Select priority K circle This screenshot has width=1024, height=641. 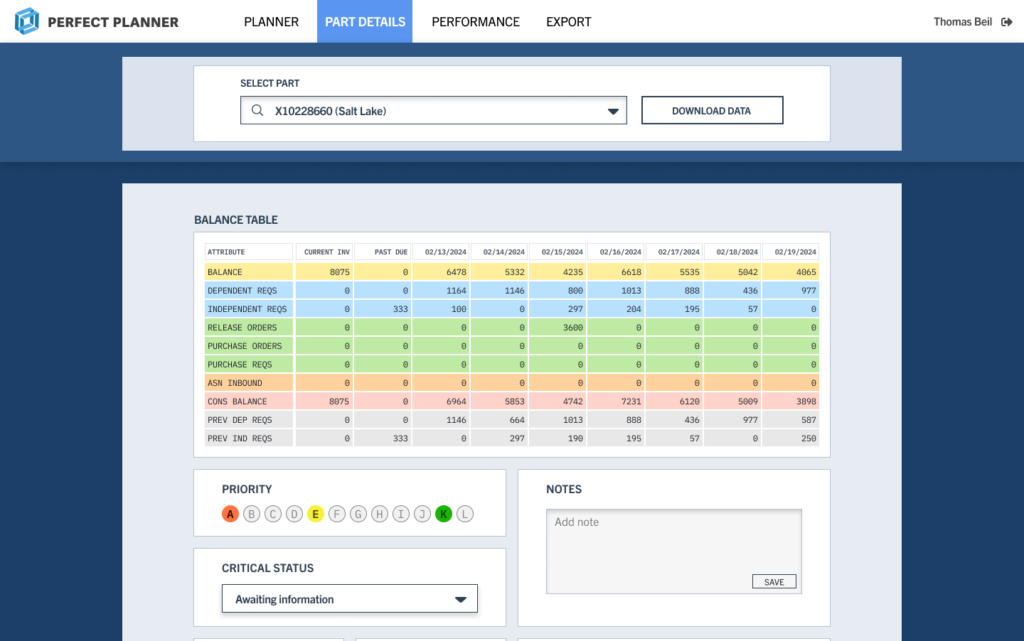443,514
